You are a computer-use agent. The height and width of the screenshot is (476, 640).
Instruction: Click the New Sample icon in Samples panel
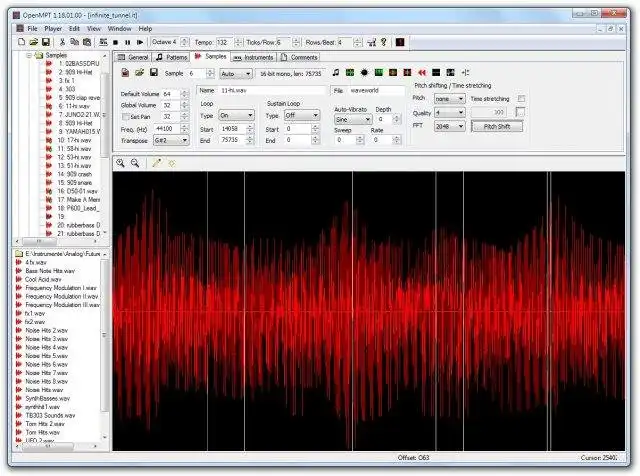point(125,73)
